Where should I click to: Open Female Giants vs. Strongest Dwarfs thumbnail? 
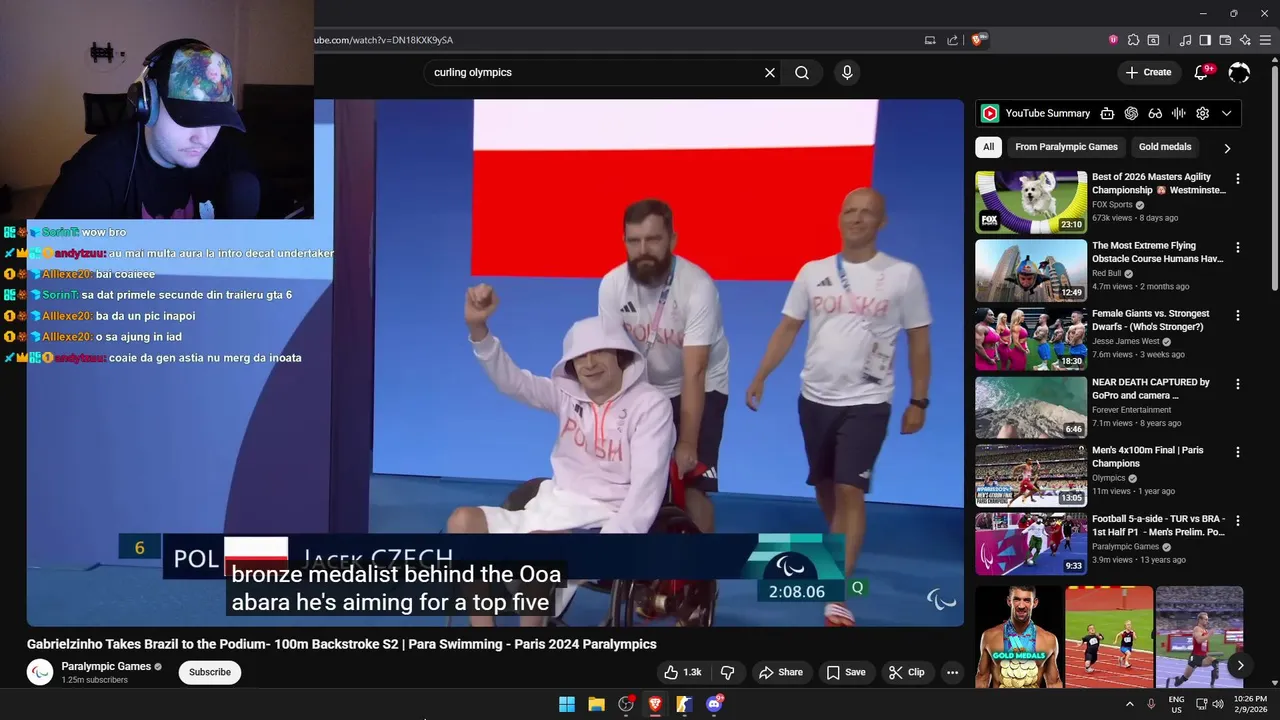[x=1031, y=339]
